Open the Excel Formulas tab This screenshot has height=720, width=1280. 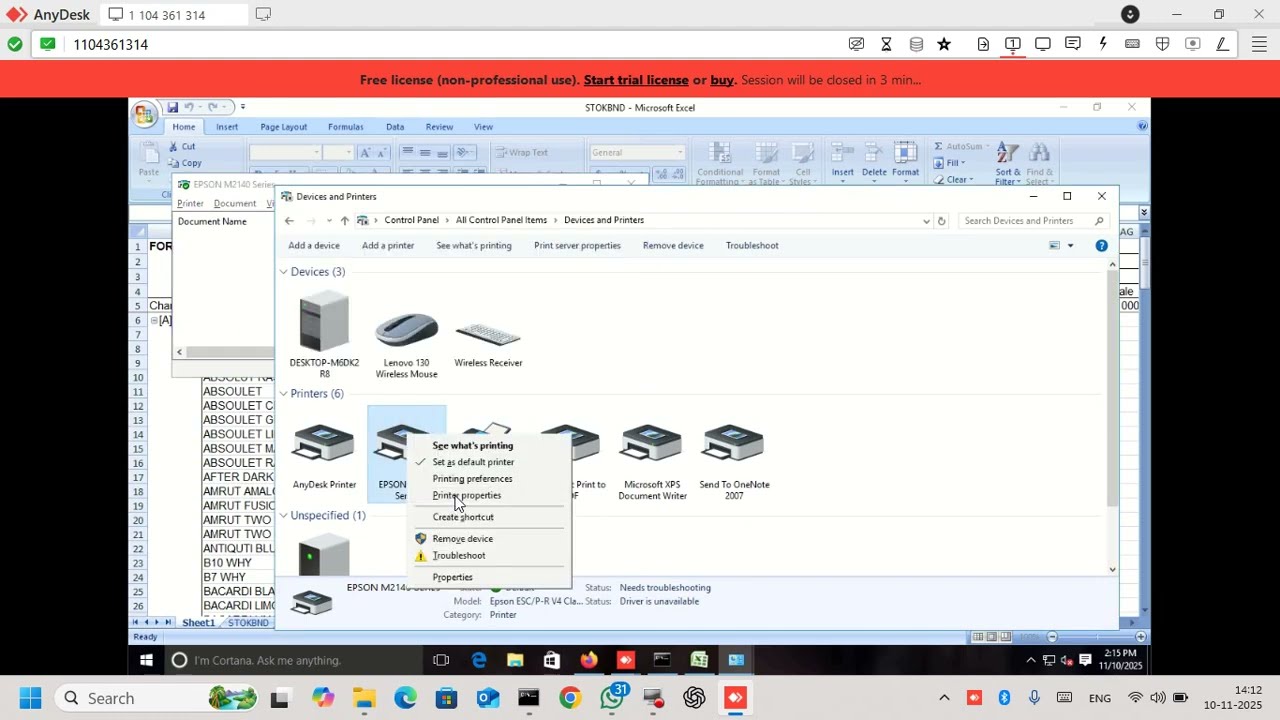pos(345,127)
